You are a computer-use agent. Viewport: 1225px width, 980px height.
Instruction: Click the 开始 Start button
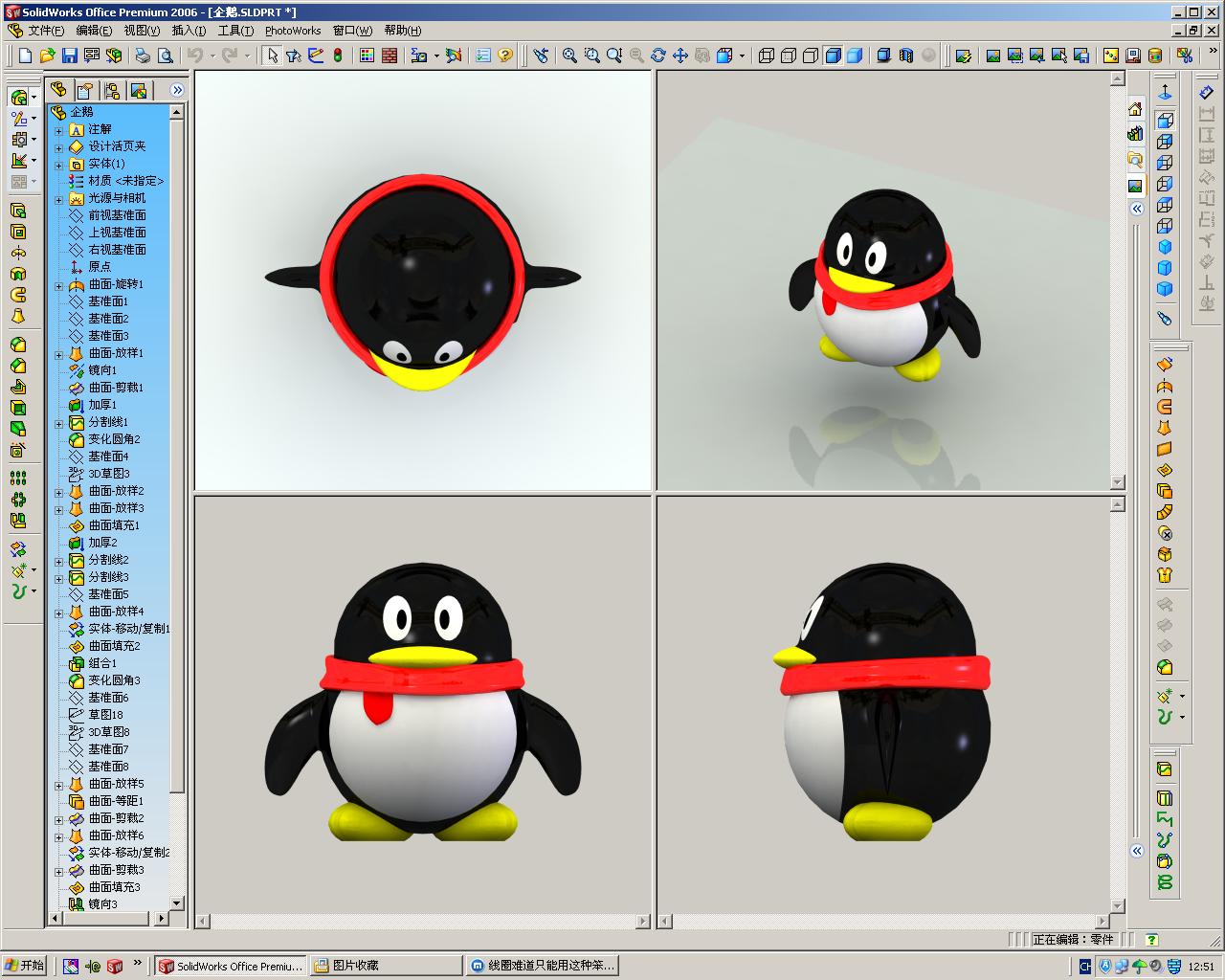click(x=25, y=966)
